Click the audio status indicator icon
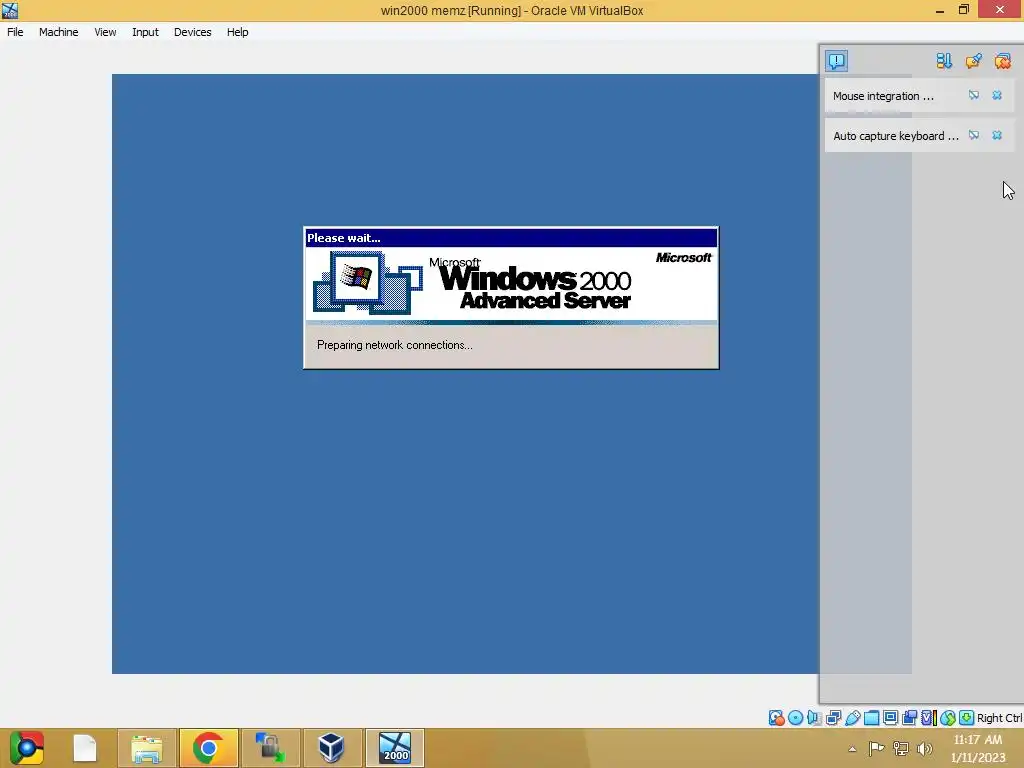Viewport: 1024px width, 768px height. [814, 718]
